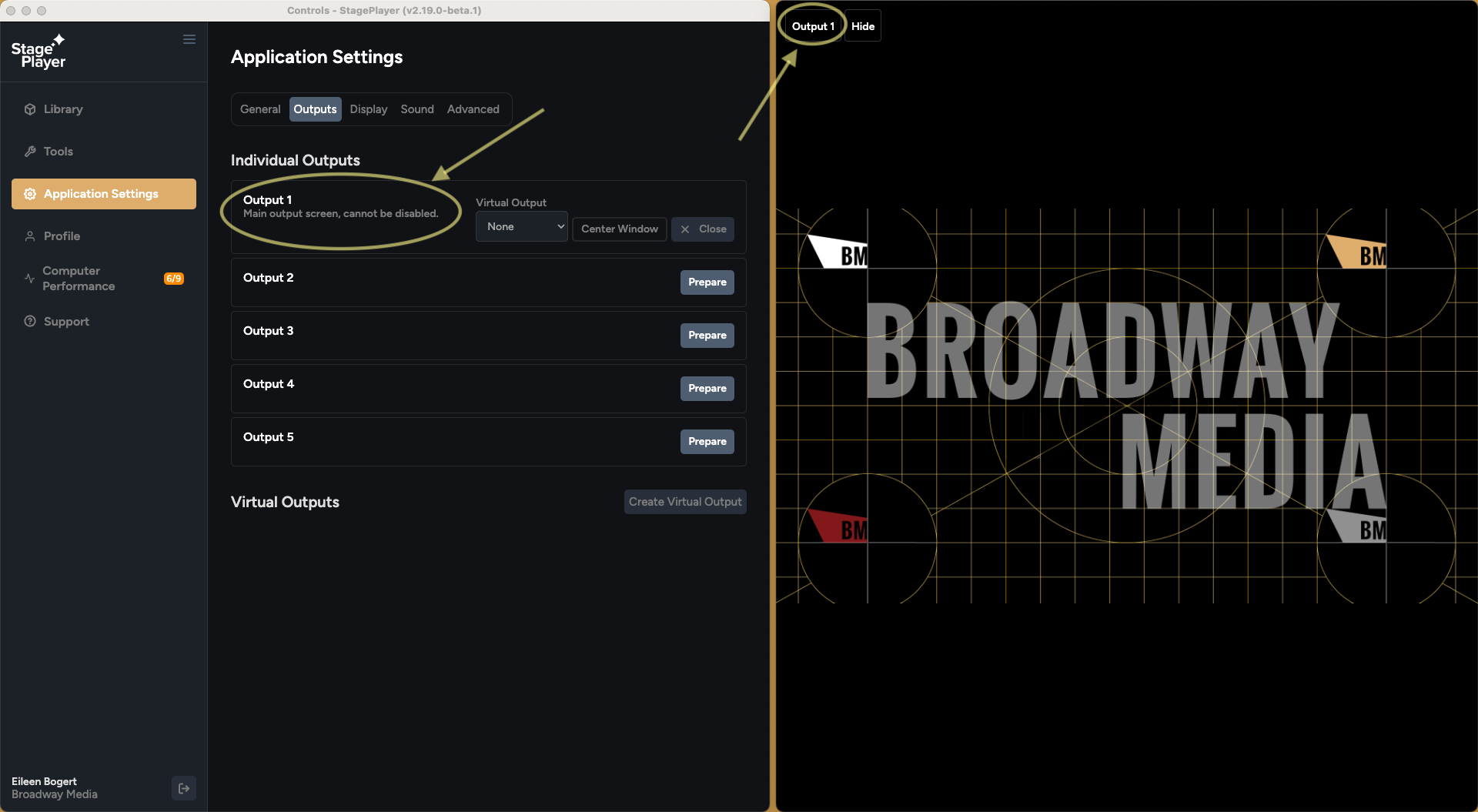Click the Tools wrench icon
The height and width of the screenshot is (812, 1478).
(30, 152)
